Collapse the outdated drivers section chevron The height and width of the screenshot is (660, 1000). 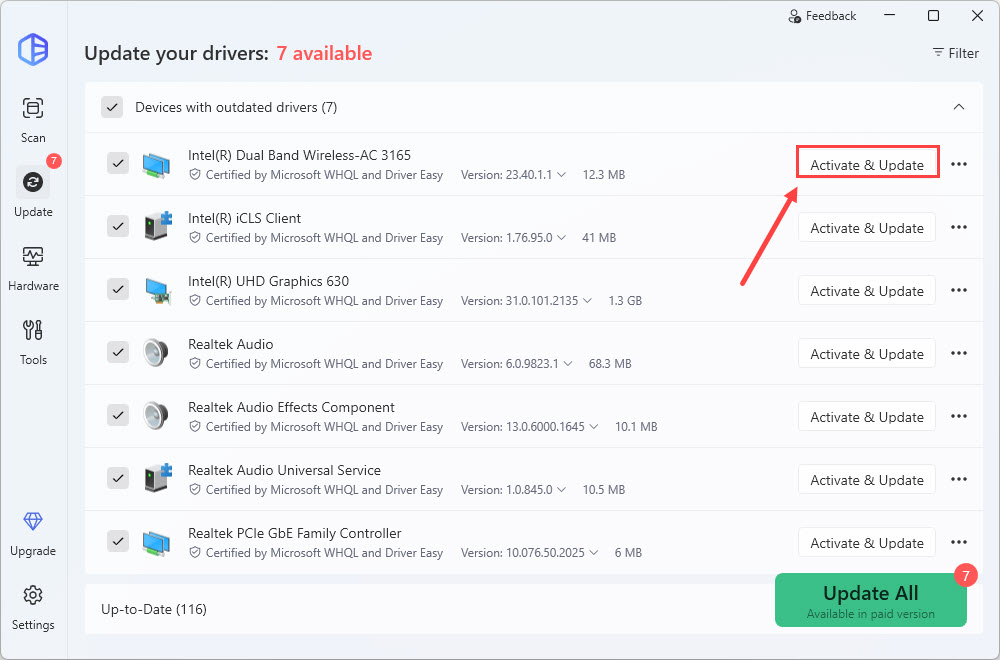[x=958, y=107]
